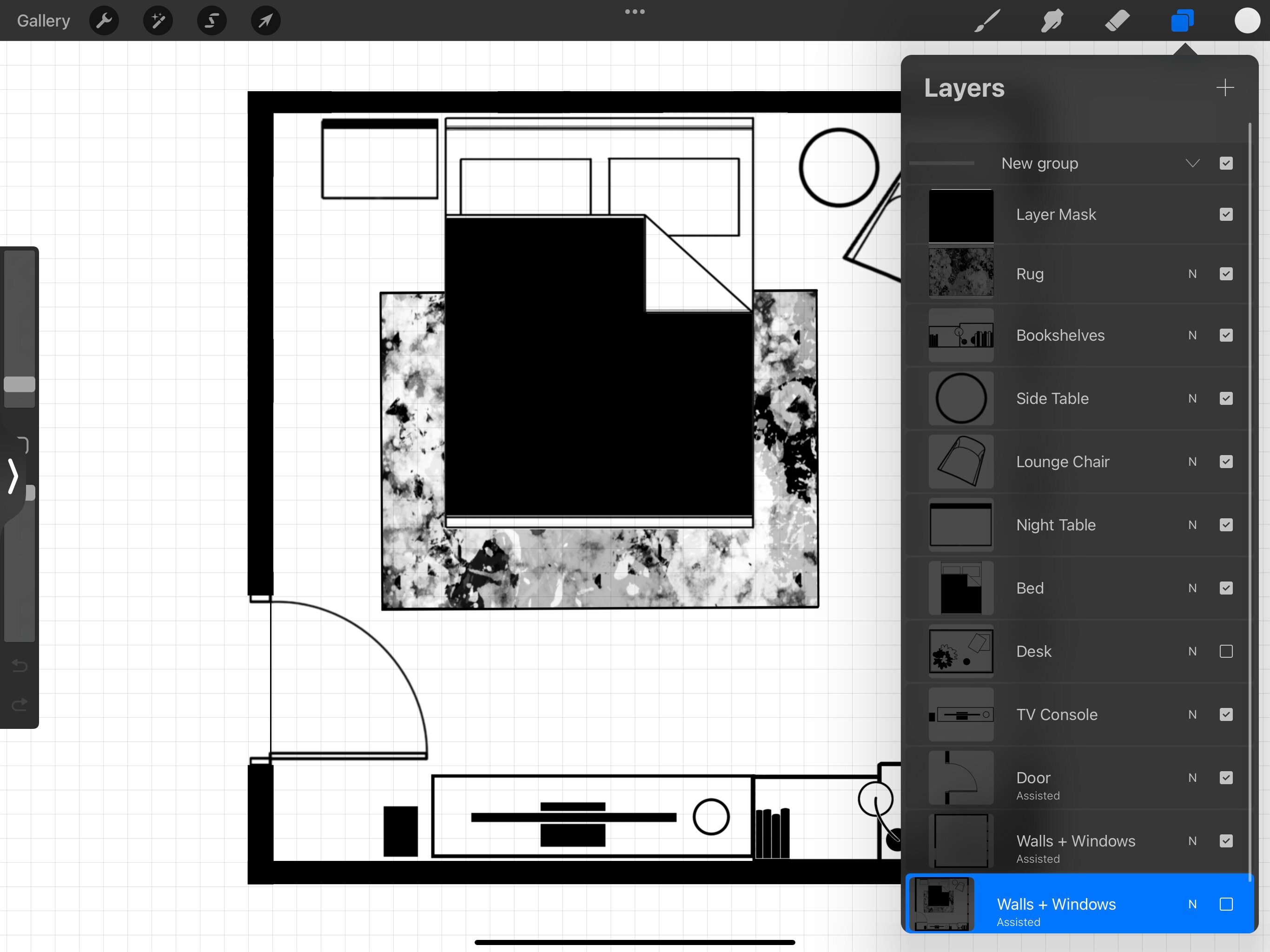
Task: Open the Night Table layer blend mode
Action: coord(1192,525)
